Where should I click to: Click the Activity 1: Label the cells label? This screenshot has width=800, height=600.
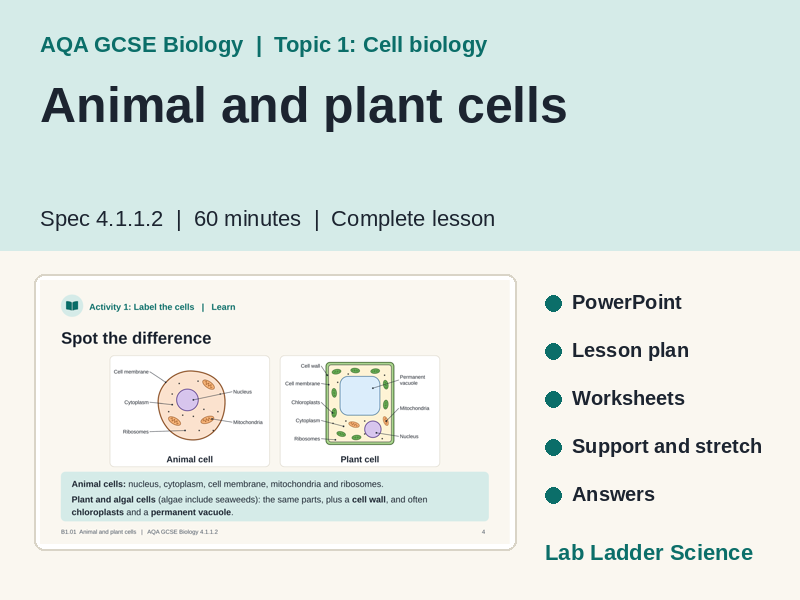coord(142,307)
